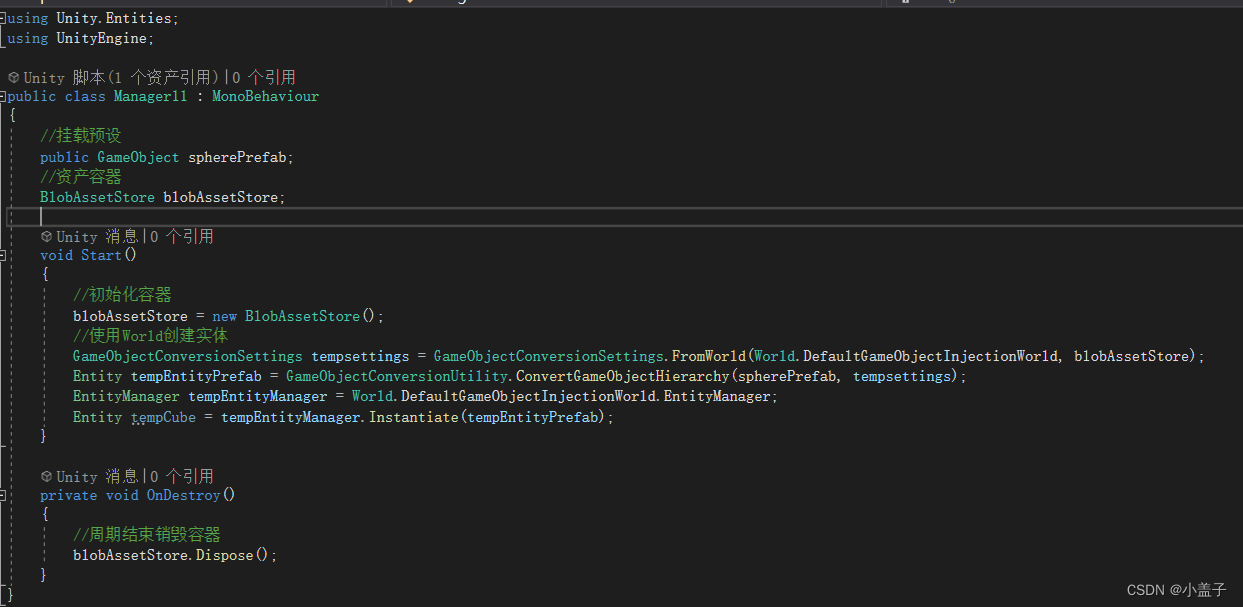Click the MonoBehaviour base class name

click(265, 96)
